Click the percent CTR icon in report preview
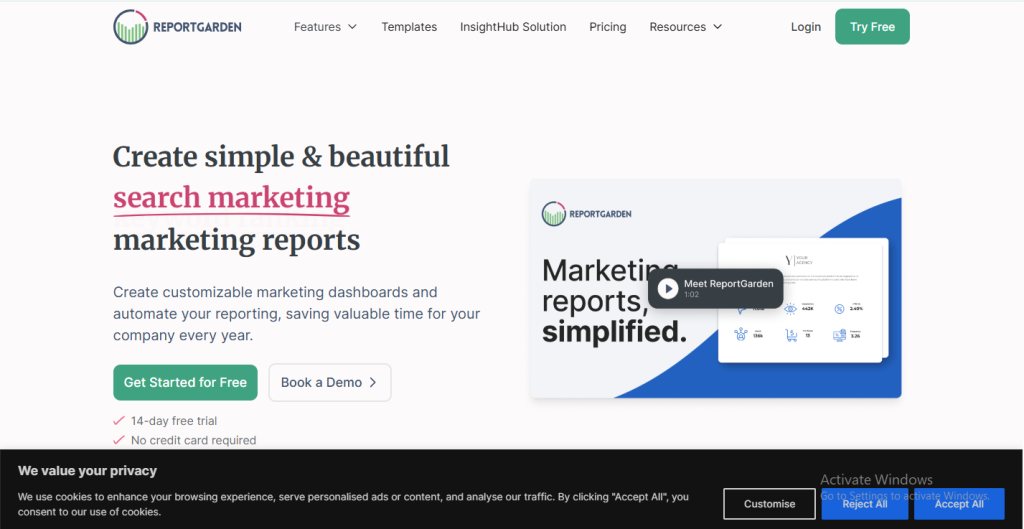This screenshot has width=1024, height=529. [x=839, y=309]
